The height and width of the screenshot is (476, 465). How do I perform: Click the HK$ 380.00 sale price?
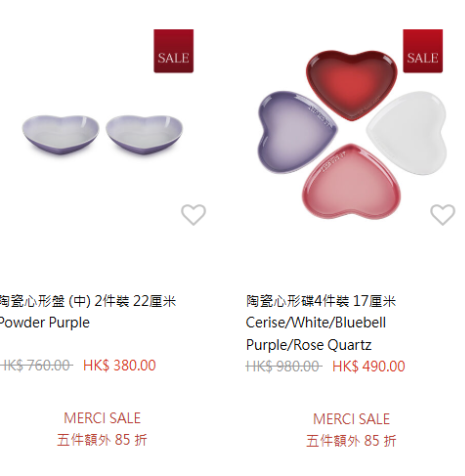[x=119, y=365]
